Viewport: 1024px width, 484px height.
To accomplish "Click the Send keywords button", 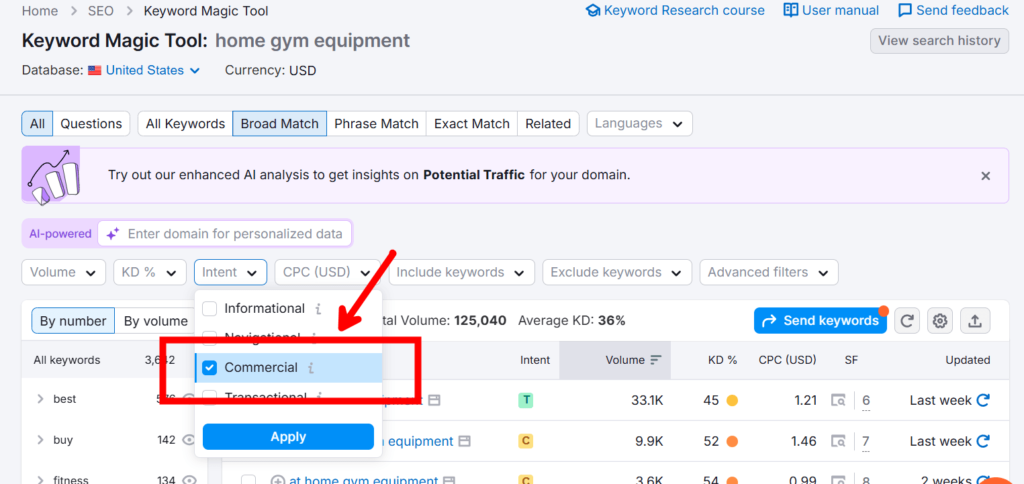I will coord(820,321).
